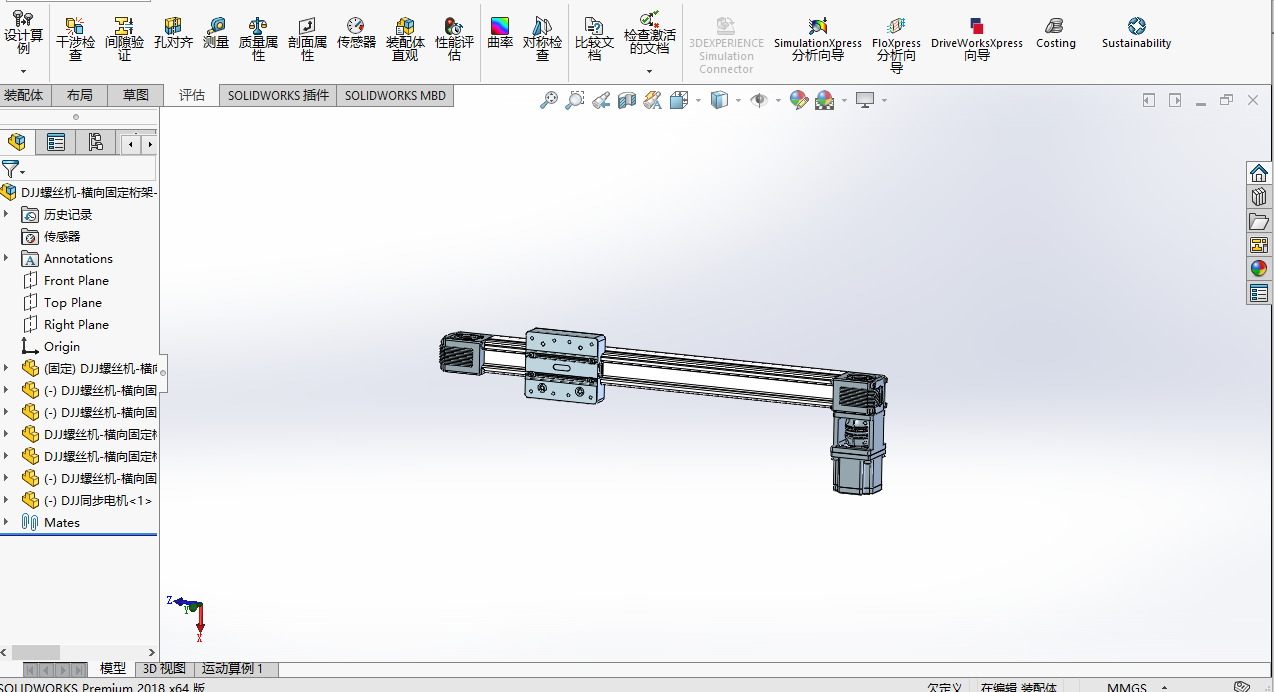Select Front Plane in the tree
Screen dimensions: 1274x692
[x=76, y=280]
